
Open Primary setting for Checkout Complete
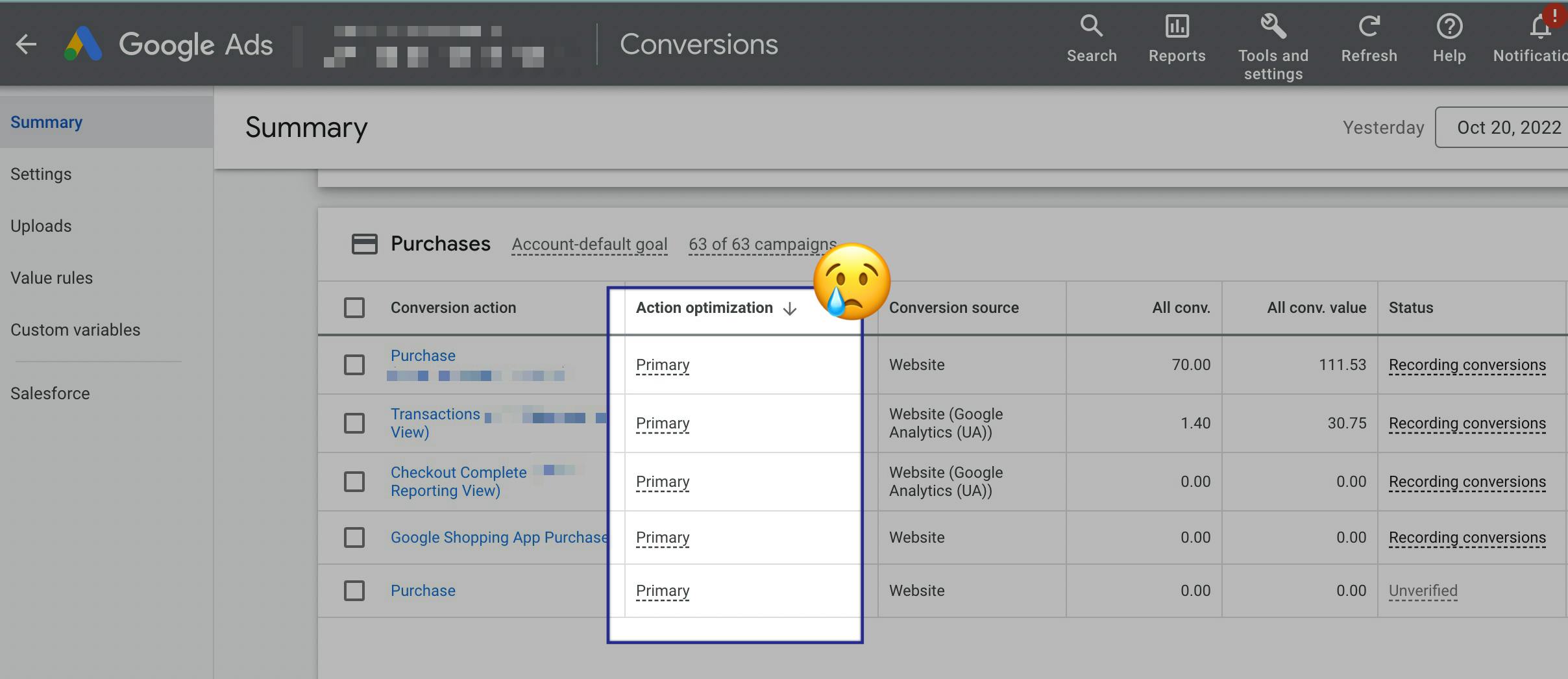pos(663,482)
